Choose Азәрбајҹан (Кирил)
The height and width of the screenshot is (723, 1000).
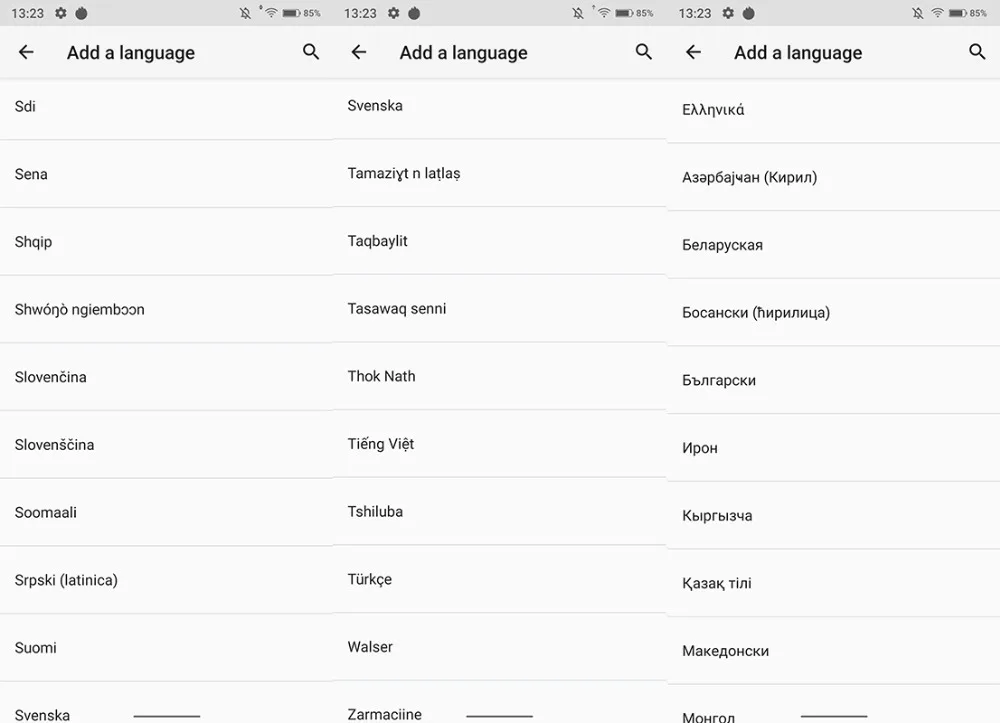tap(833, 177)
